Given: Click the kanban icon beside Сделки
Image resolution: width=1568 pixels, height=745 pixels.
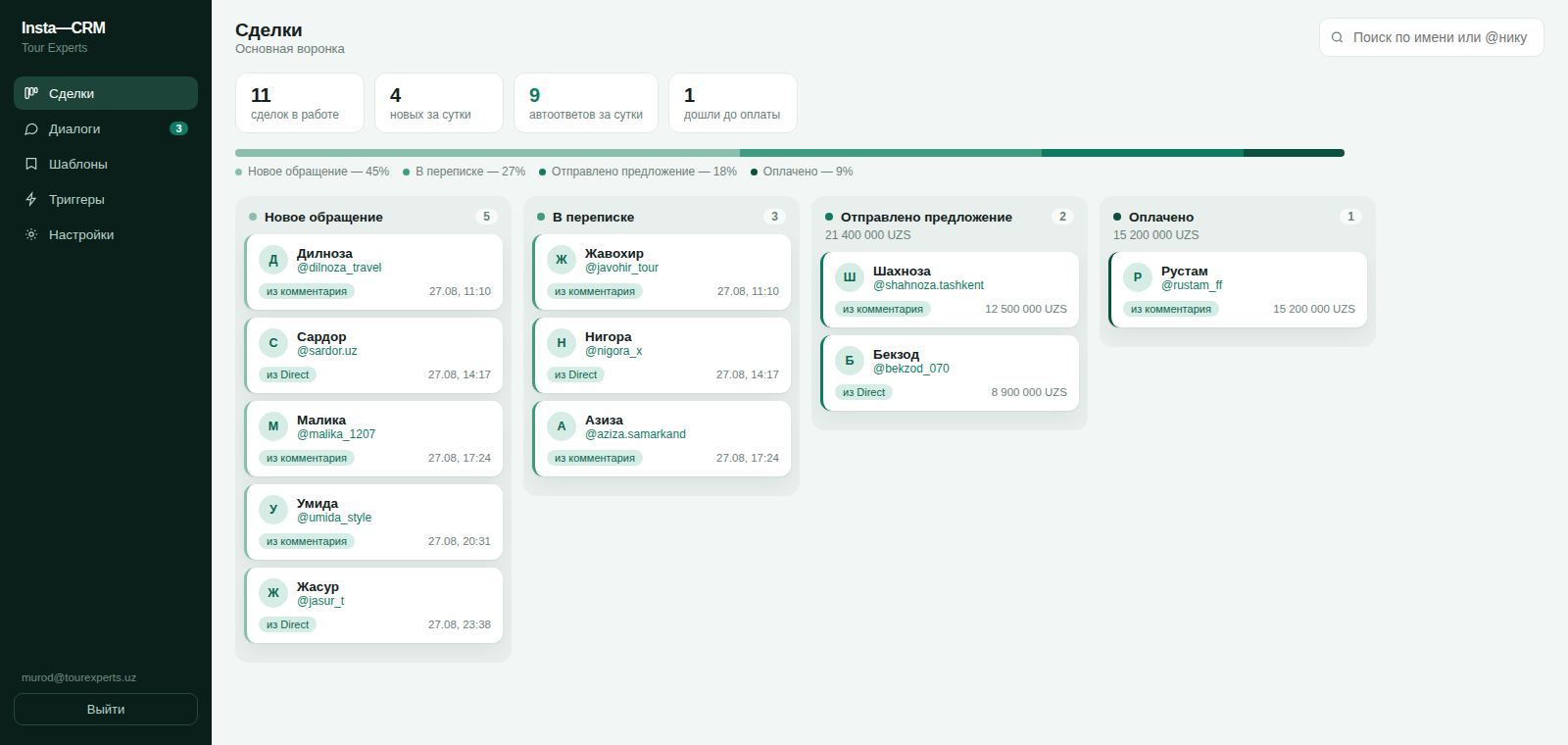Looking at the screenshot, I should 31,93.
